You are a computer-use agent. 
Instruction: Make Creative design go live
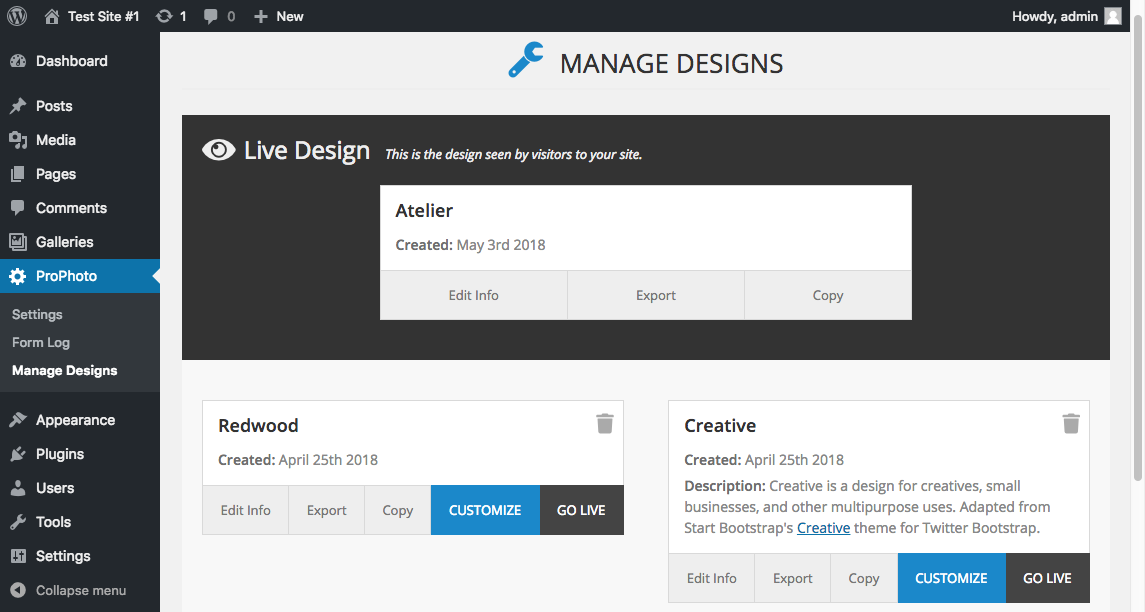pos(1047,578)
